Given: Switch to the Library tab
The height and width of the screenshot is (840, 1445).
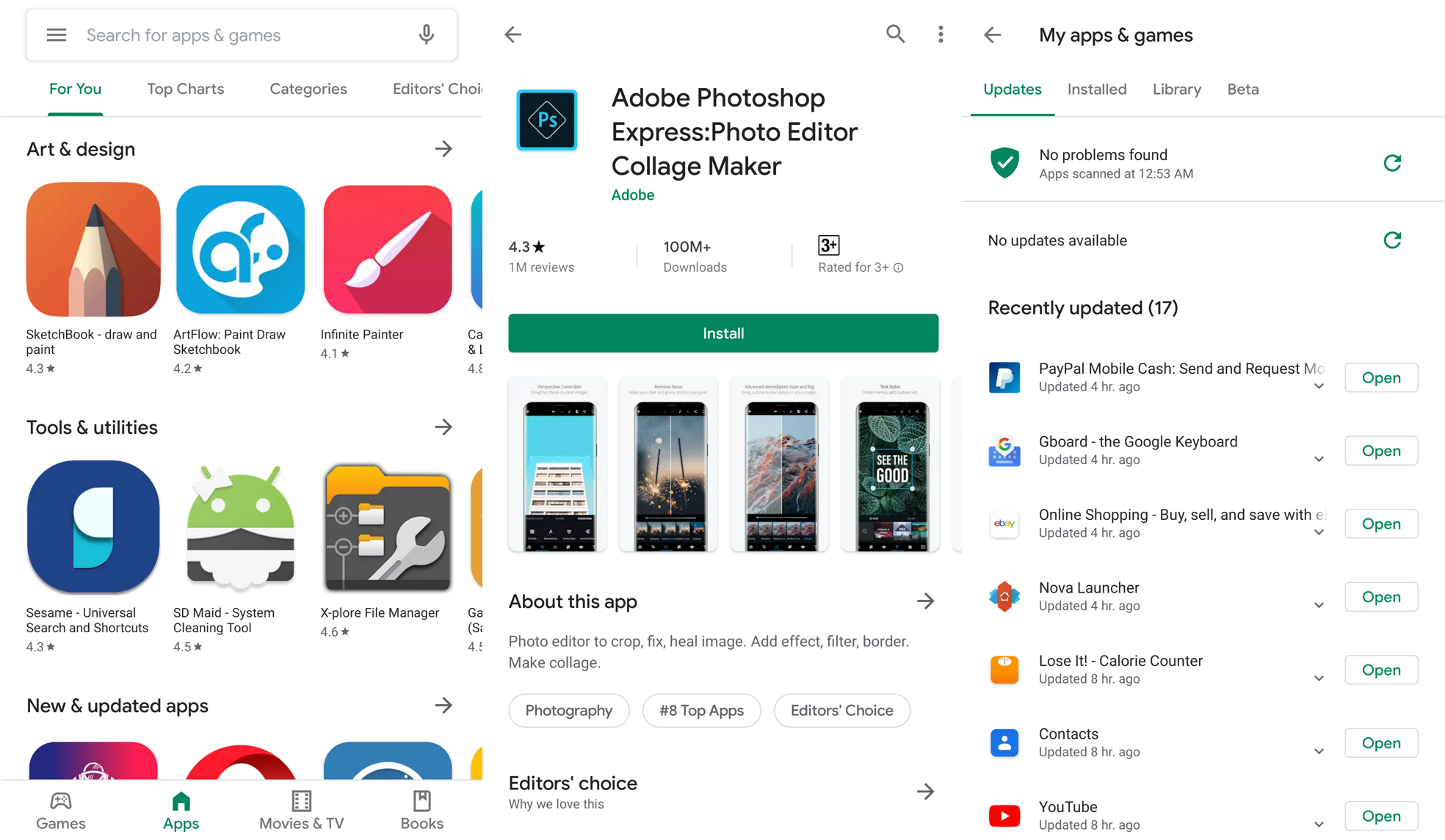Looking at the screenshot, I should tap(1177, 89).
